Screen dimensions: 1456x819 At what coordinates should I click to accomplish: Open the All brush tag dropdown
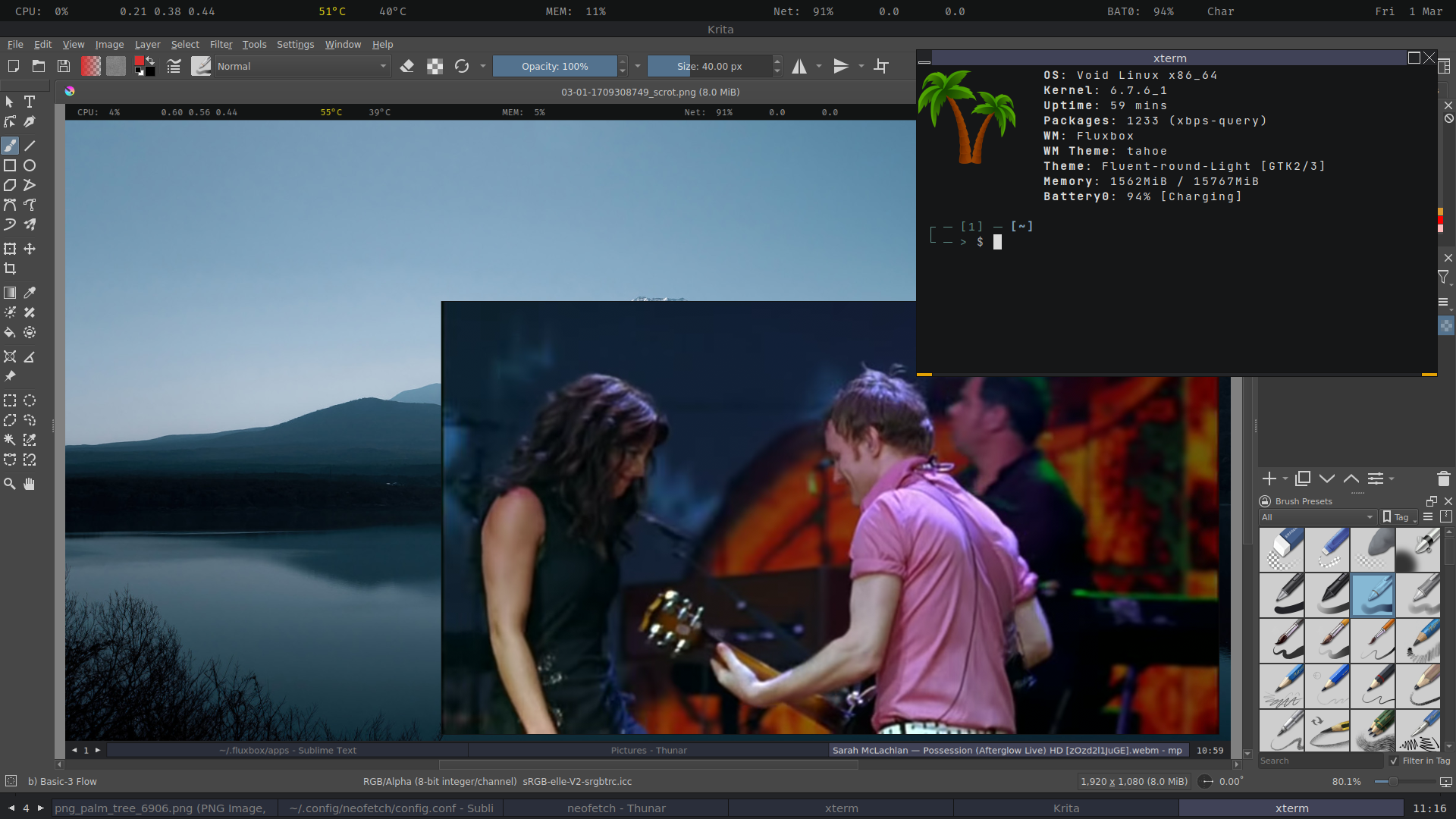point(1317,517)
